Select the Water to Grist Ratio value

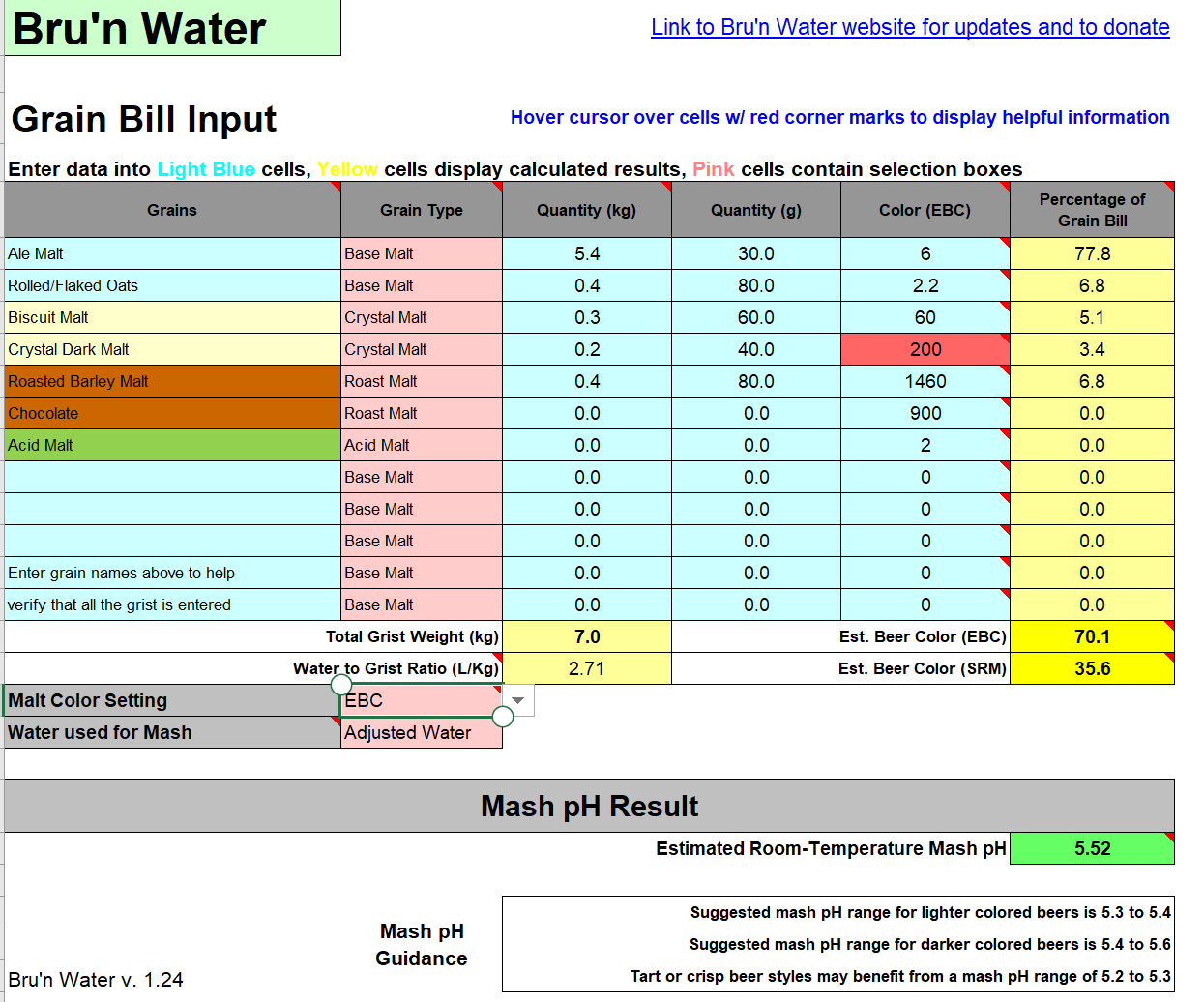click(586, 668)
